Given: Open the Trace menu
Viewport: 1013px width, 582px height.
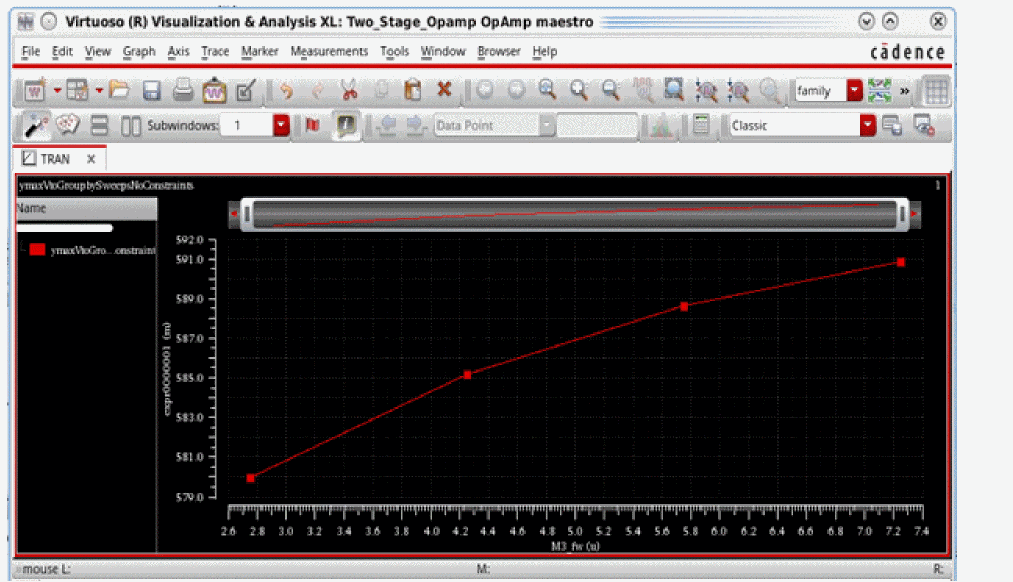Looking at the screenshot, I should (215, 51).
